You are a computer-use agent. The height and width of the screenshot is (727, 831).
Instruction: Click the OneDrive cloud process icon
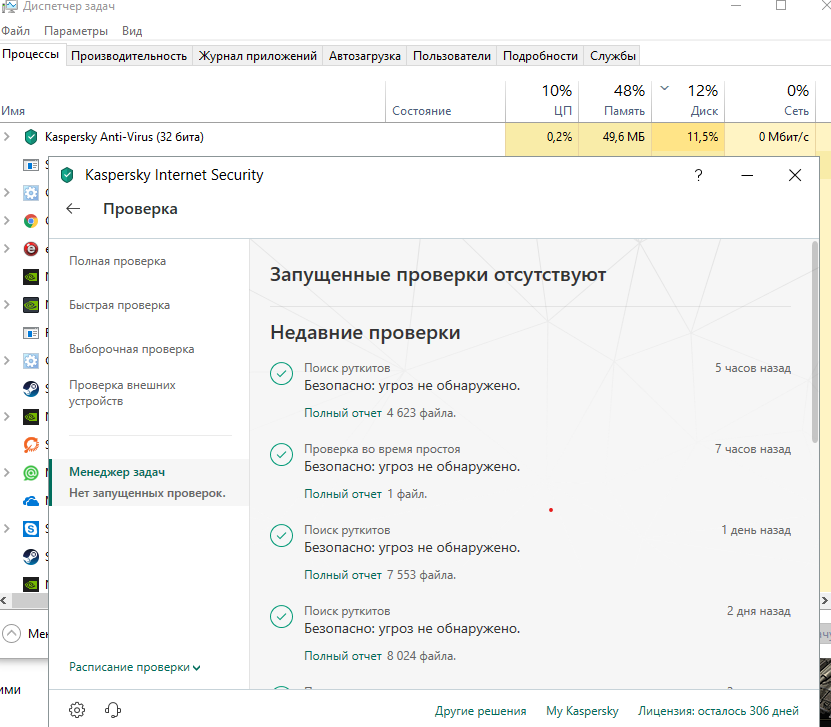click(x=31, y=500)
